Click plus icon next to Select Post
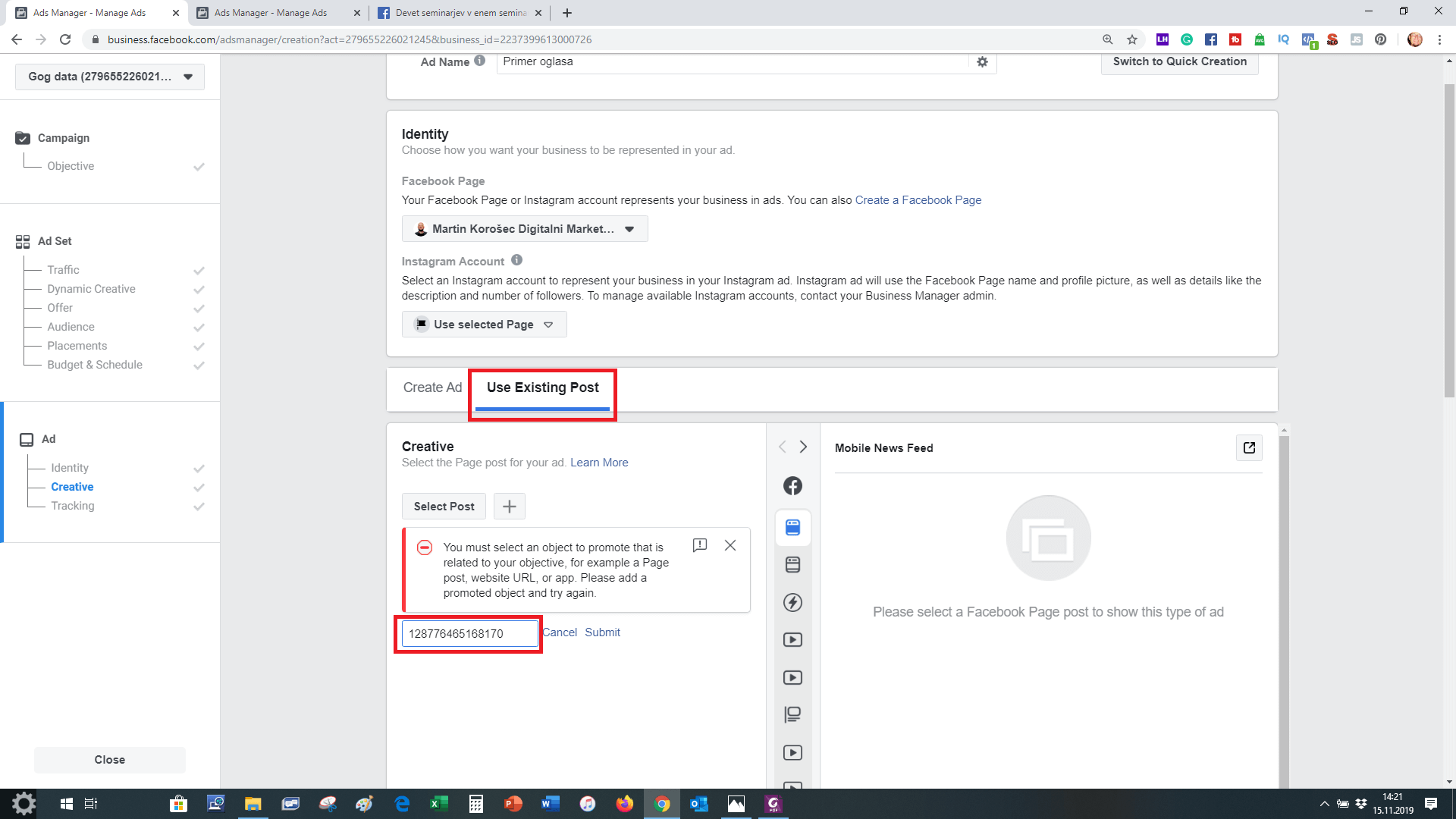This screenshot has height=819, width=1456. point(510,507)
